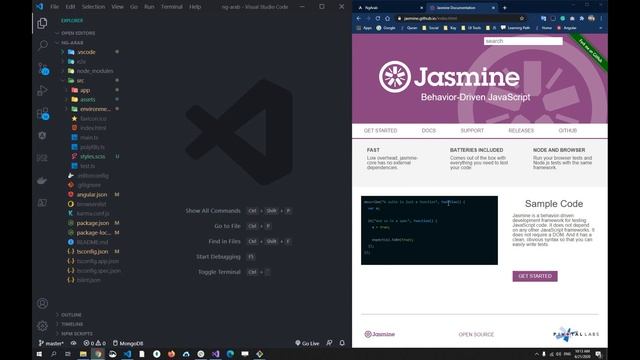Click the eye icon in the status bar

tap(73, 343)
